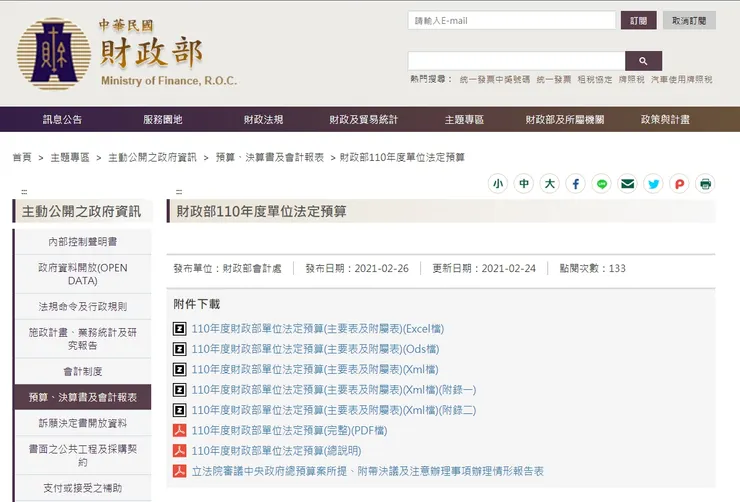Go to 首頁 in the breadcrumb
Screen dimensions: 740x502
[22, 158]
